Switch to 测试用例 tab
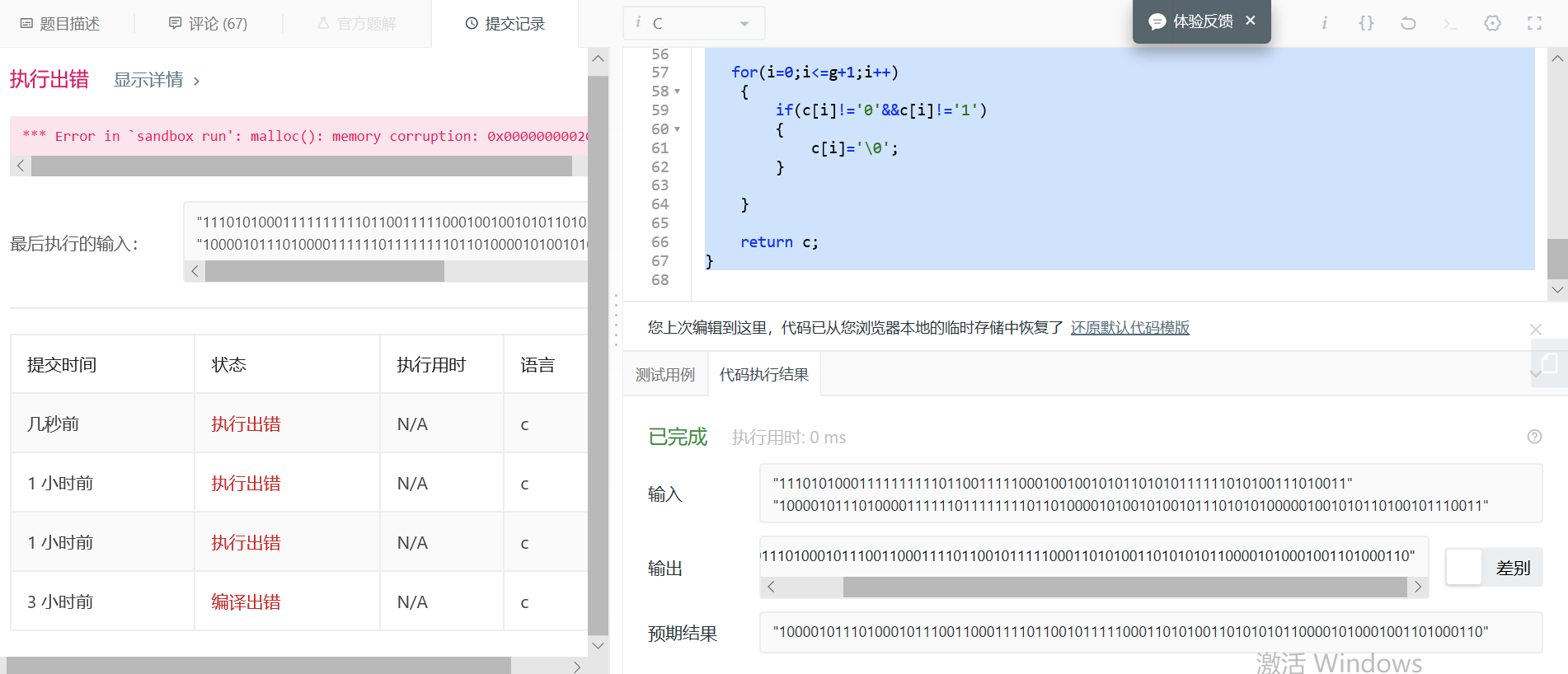1568x674 pixels. click(665, 375)
